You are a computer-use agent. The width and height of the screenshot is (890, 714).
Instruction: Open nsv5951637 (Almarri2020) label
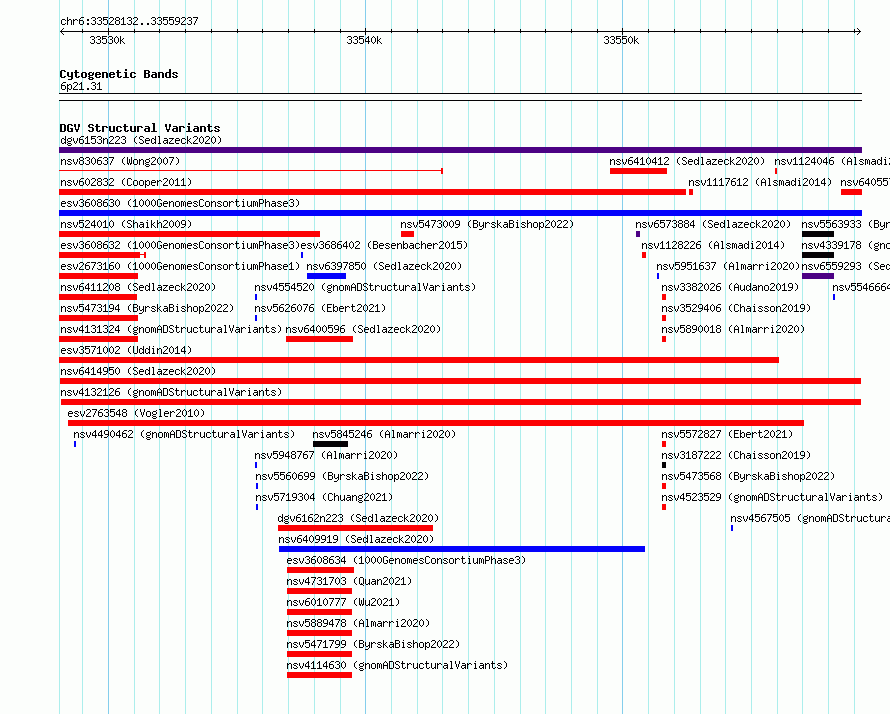click(728, 266)
